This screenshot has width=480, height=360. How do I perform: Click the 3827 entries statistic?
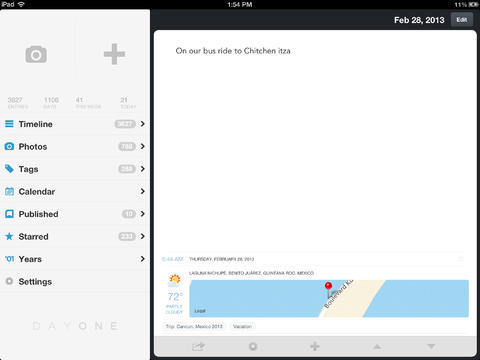(x=17, y=103)
